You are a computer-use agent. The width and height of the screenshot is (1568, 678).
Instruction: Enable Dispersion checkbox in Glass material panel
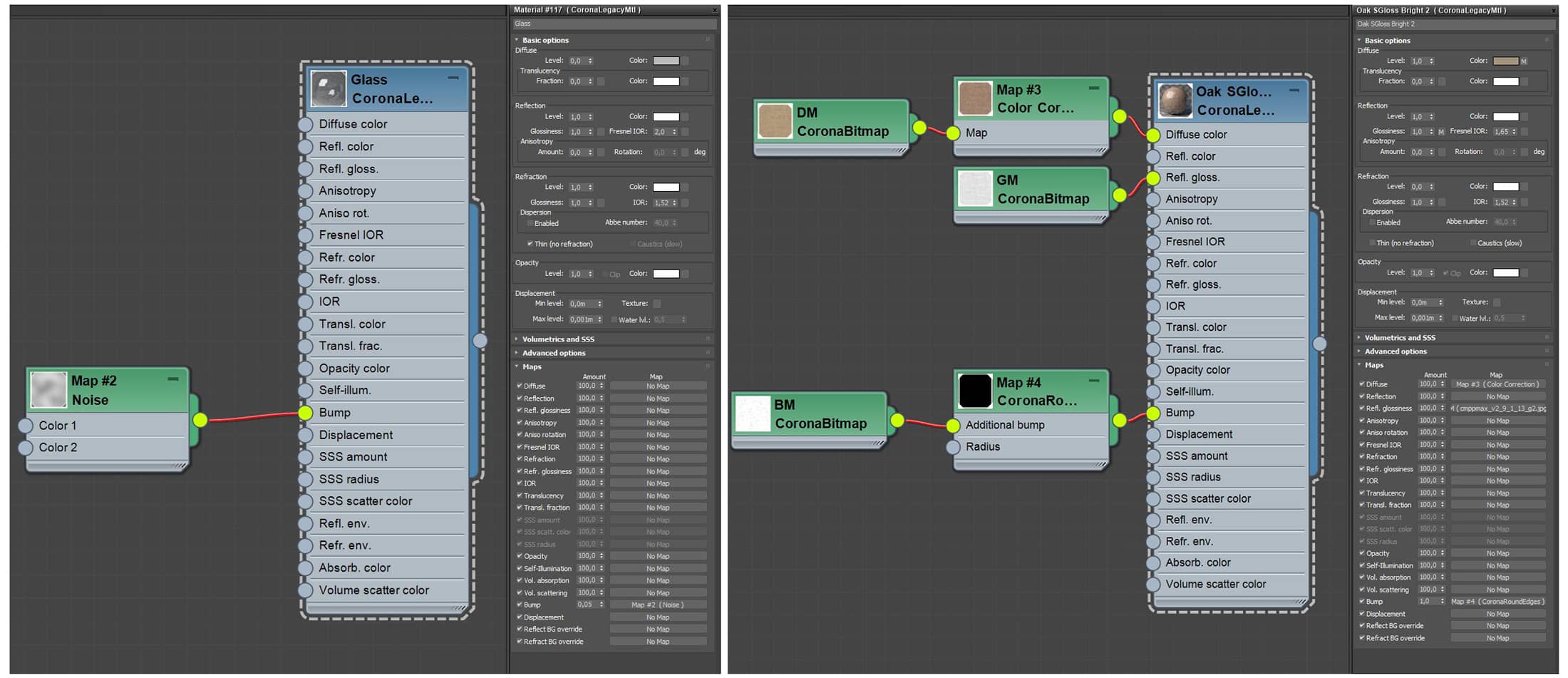point(530,223)
